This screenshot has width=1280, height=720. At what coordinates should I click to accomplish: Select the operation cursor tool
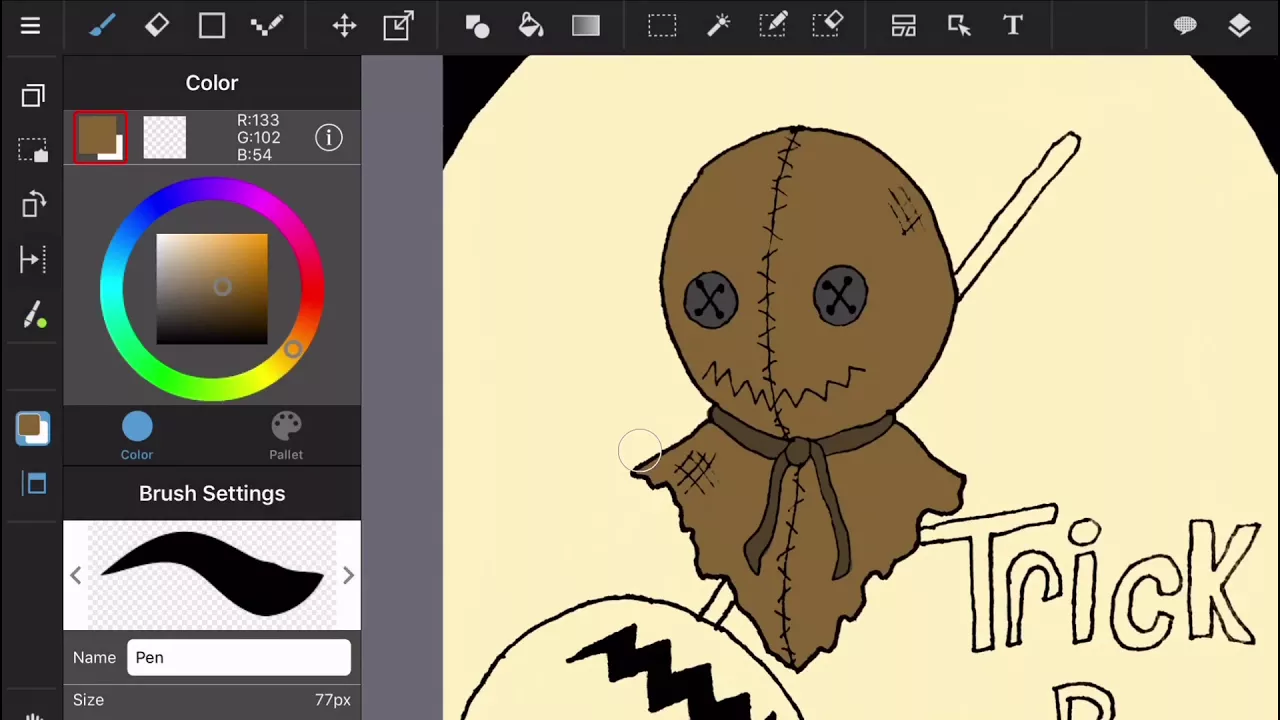tap(959, 26)
